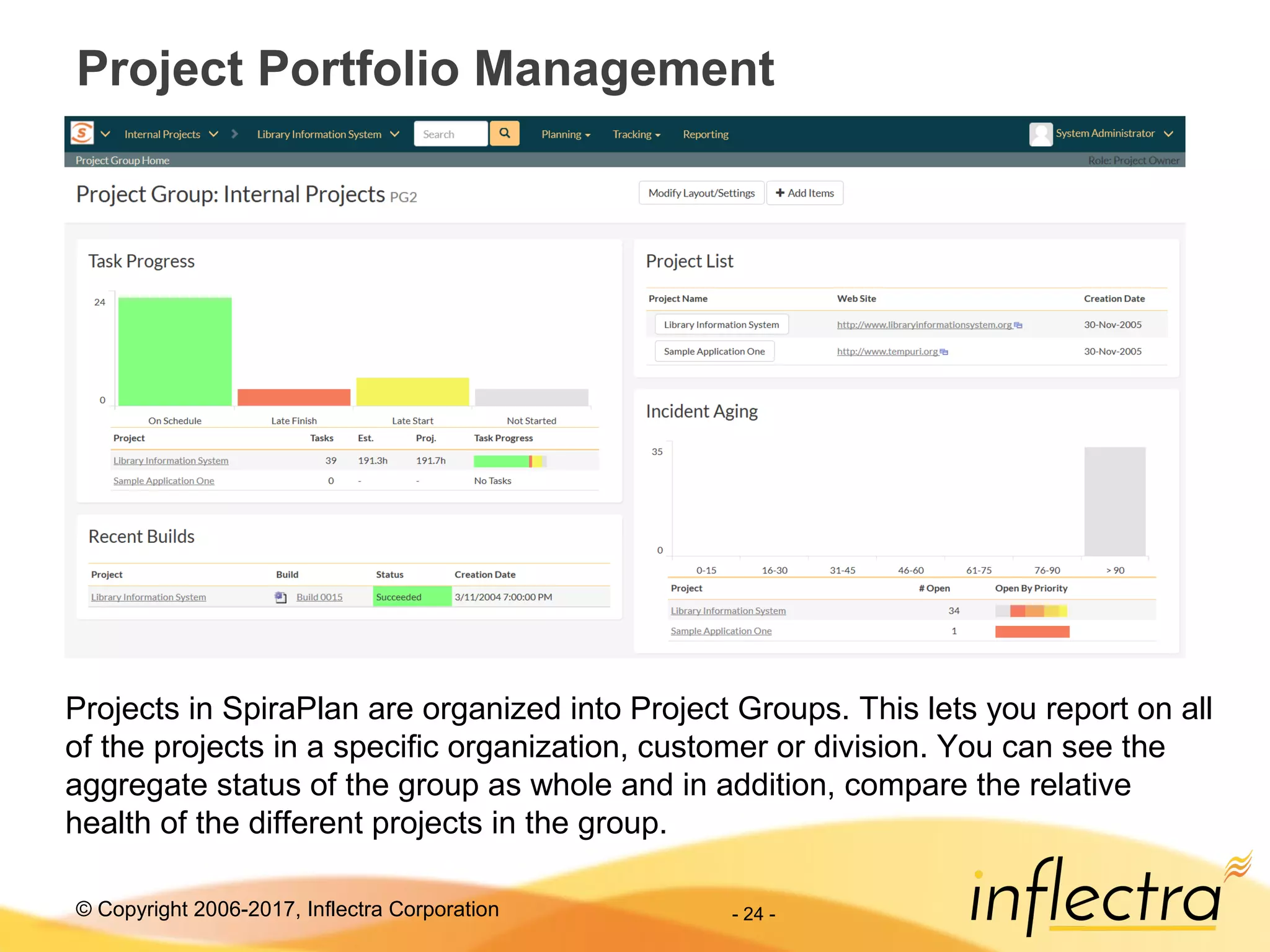The height and width of the screenshot is (952, 1270).
Task: Click the 34 open incidents count
Action: click(x=954, y=610)
